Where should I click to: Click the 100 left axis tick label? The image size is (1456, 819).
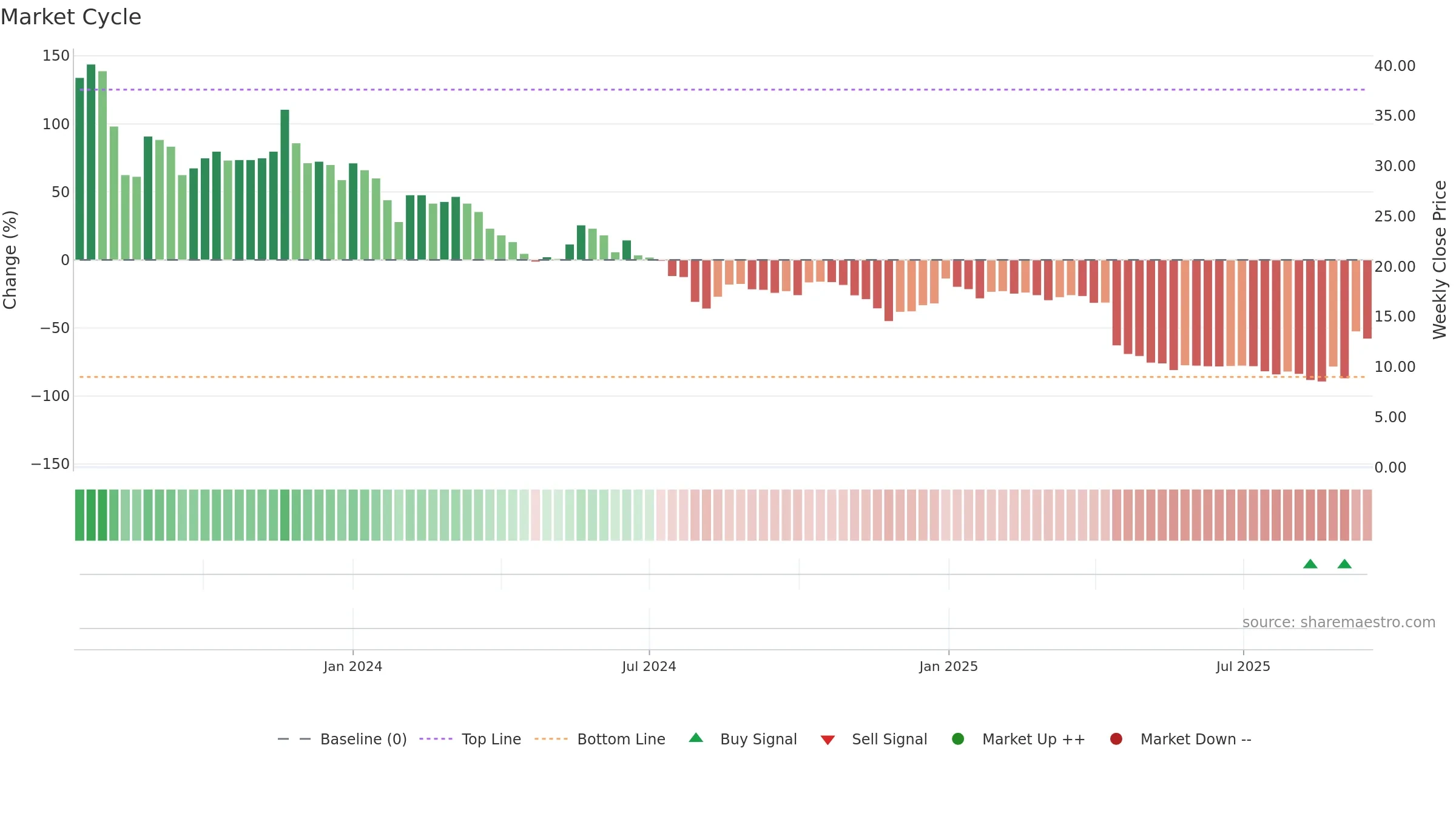pyautogui.click(x=56, y=124)
